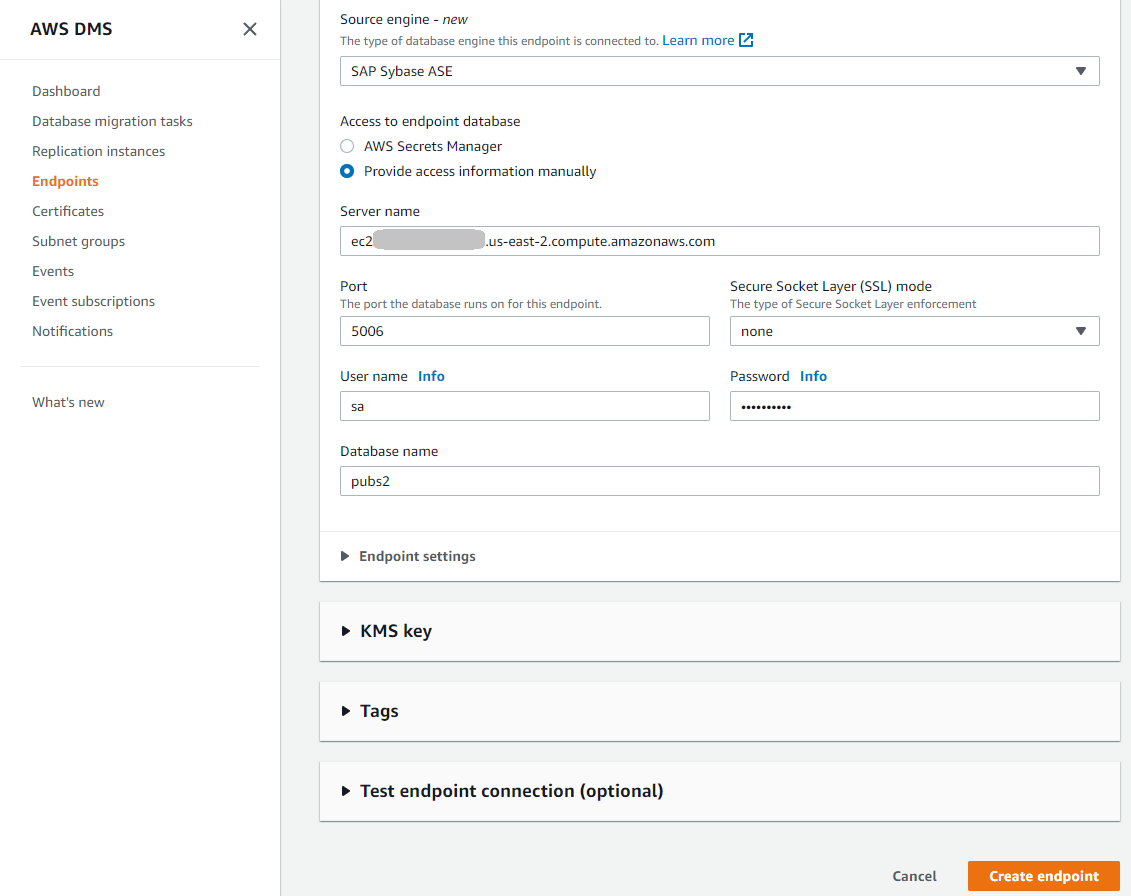
Task: Go to Dashboard in sidebar
Action: (66, 91)
